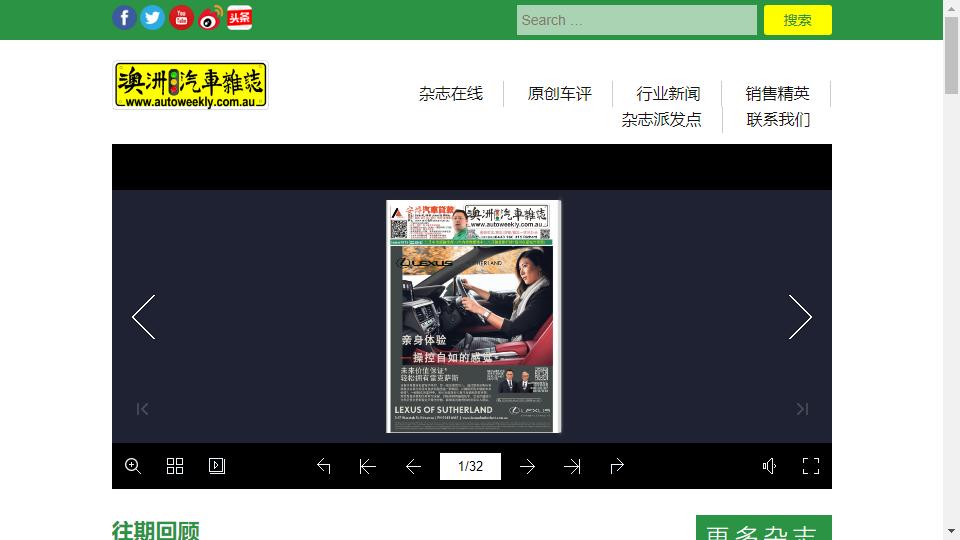This screenshot has width=960, height=540.
Task: Click the page vertical scrollbar thumb
Action: tap(951, 55)
